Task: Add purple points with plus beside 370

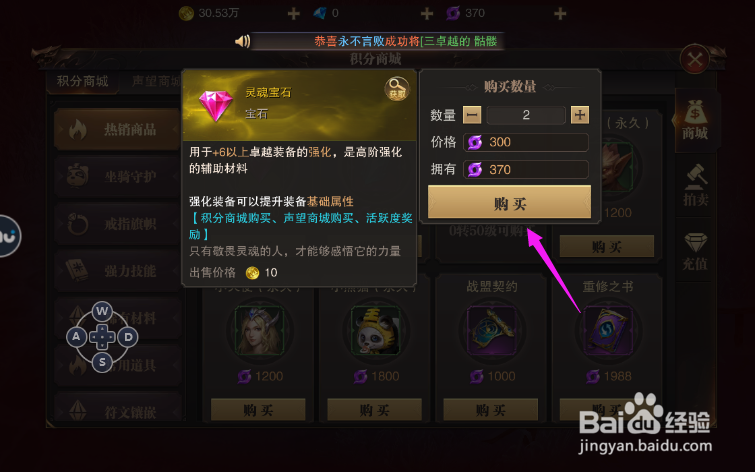Action: (560, 14)
